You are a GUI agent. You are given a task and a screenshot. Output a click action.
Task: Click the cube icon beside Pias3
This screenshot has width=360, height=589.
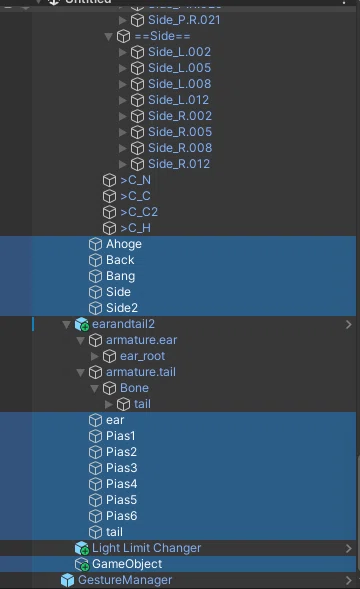pyautogui.click(x=95, y=468)
